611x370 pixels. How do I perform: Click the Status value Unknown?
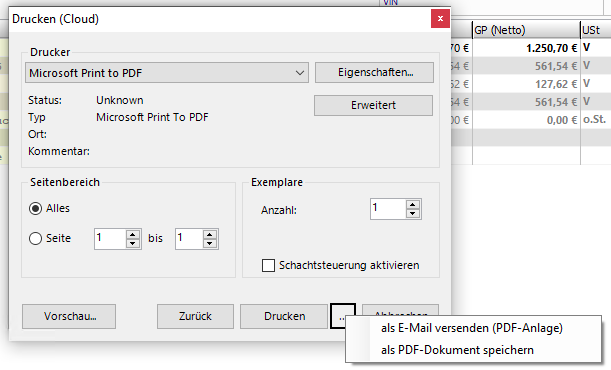(120, 100)
